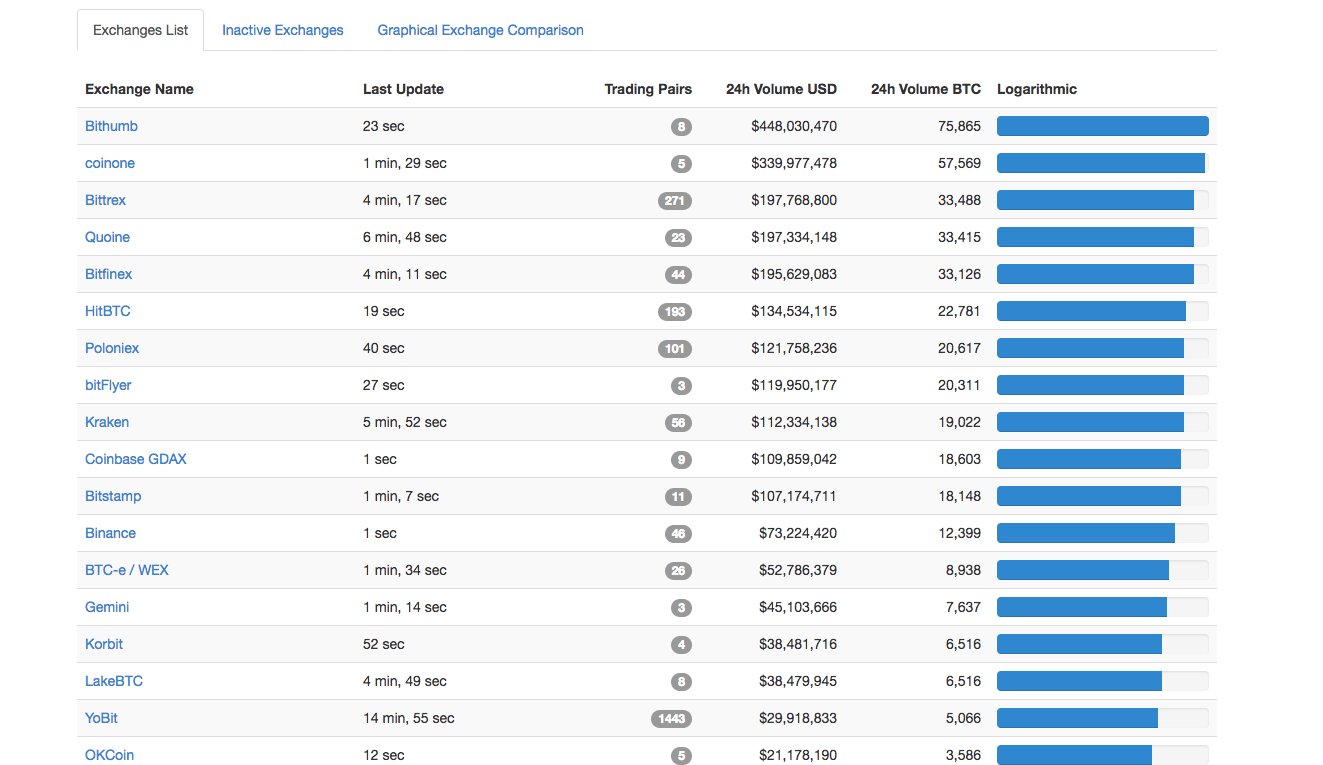Open the BTC-e / WEX exchange link
Viewport: 1323px width, 765px height.
(127, 570)
